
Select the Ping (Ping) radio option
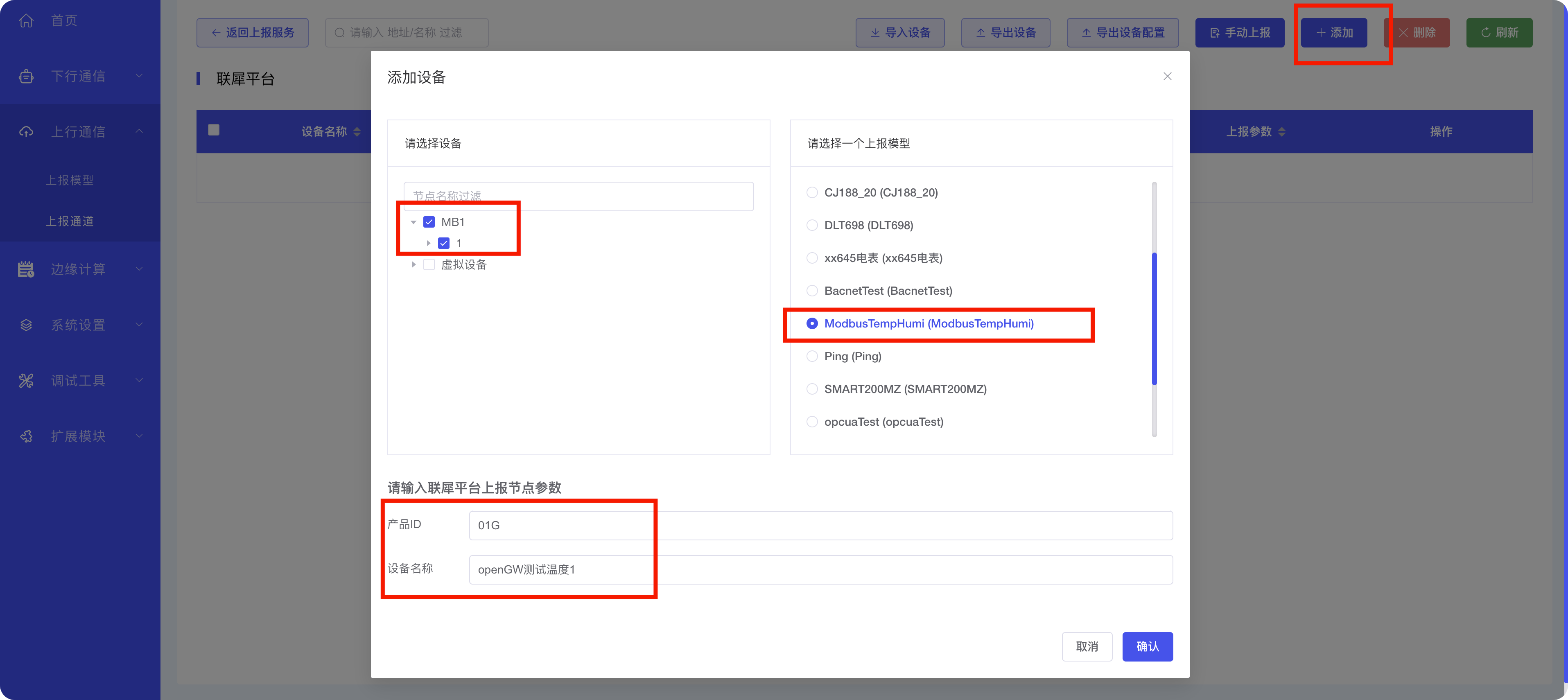[812, 357]
